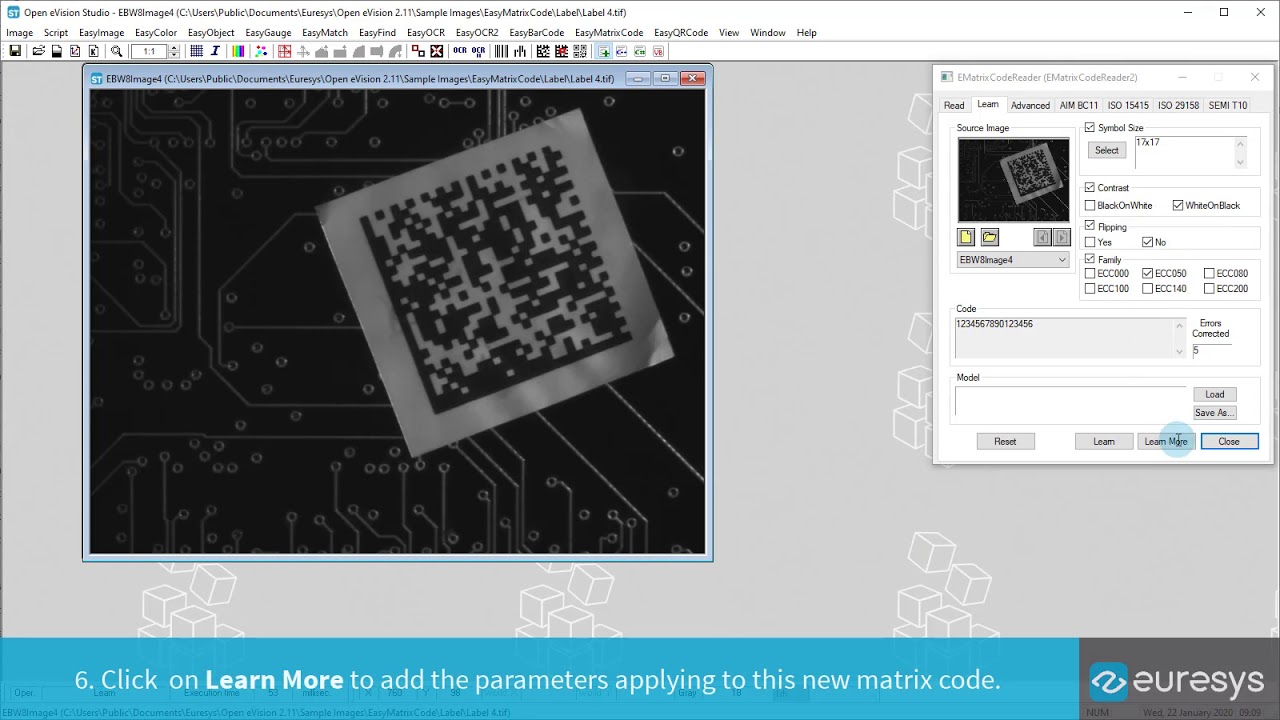Click the VB script toolbar icon
1280x720 pixels.
coord(658,51)
